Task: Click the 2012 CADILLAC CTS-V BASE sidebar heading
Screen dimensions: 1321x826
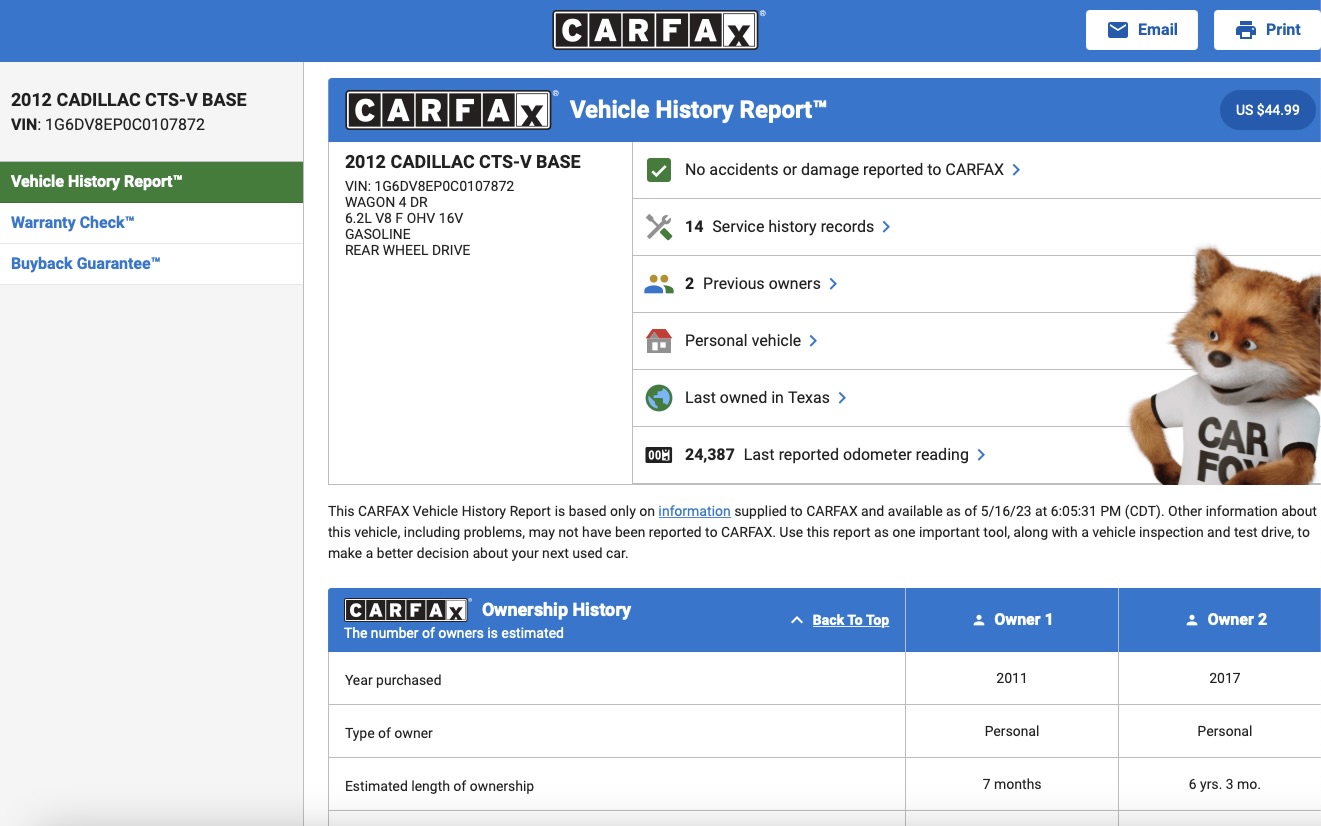Action: point(129,100)
